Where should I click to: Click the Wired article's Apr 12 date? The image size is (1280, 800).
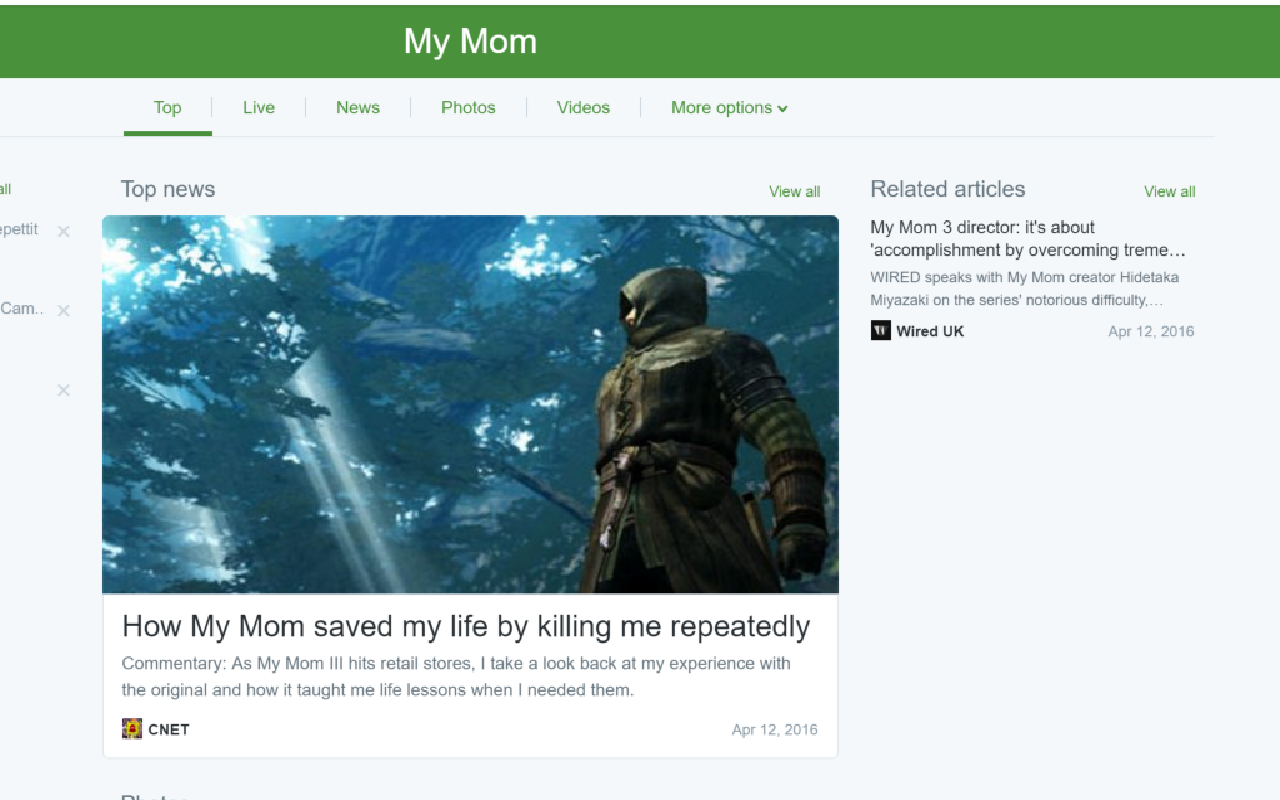coord(1151,330)
